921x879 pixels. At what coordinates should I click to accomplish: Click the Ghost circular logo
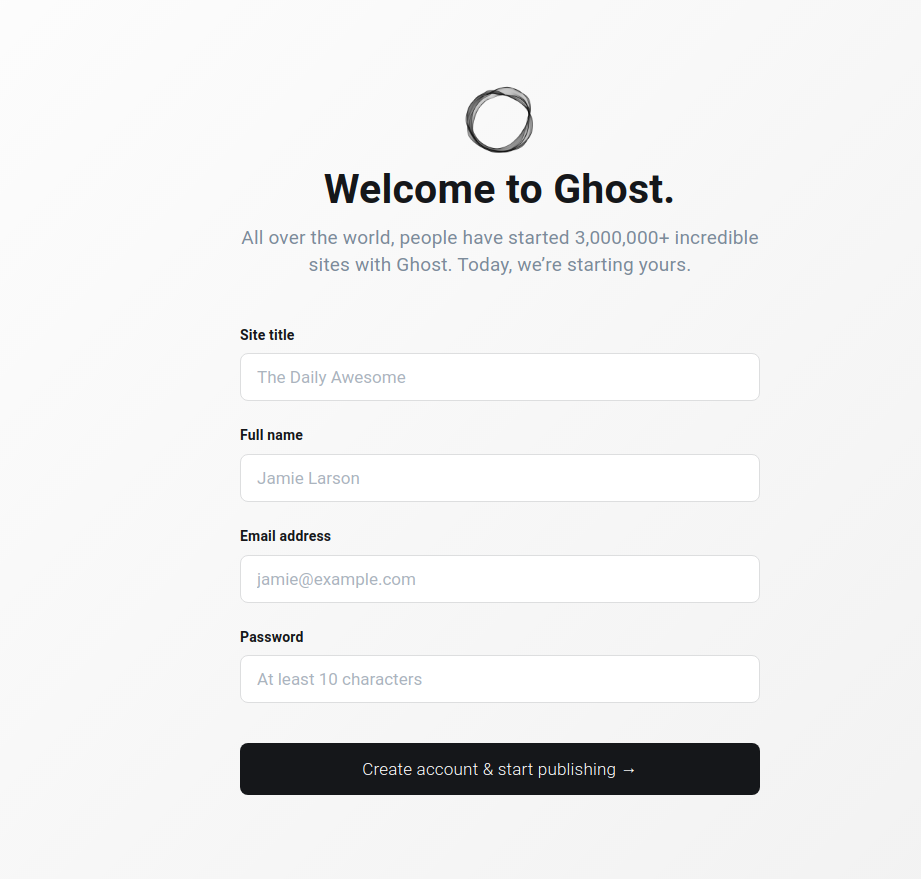point(499,120)
